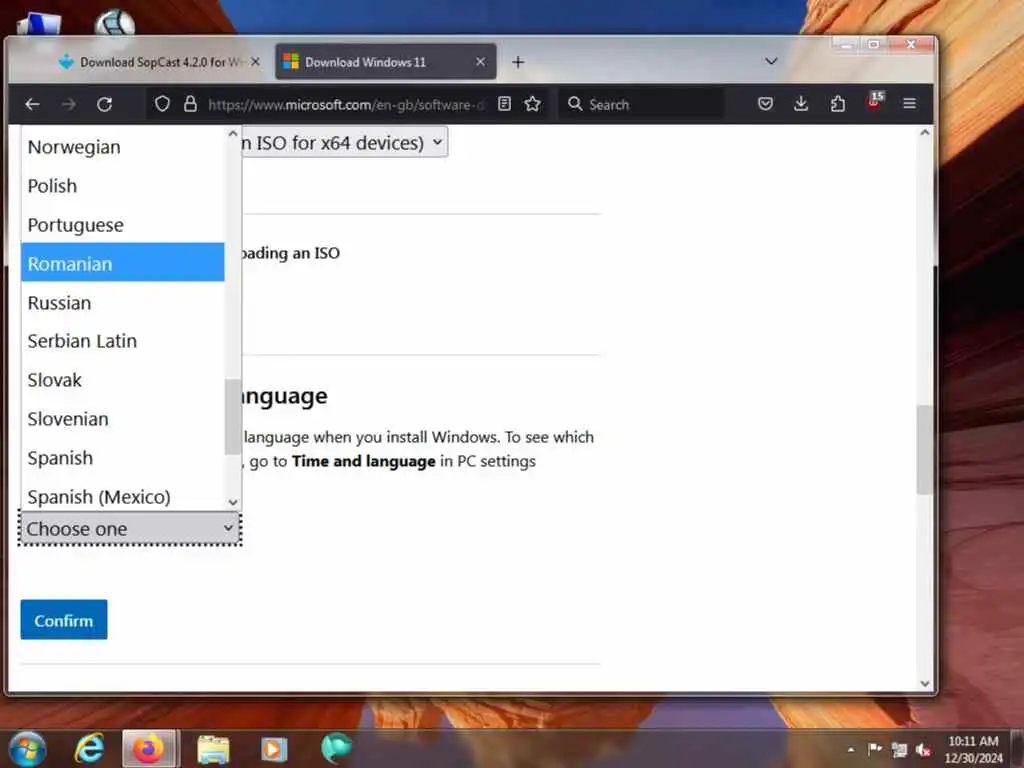Viewport: 1024px width, 768px height.
Task: Click the forward navigation arrow
Action: click(69, 104)
